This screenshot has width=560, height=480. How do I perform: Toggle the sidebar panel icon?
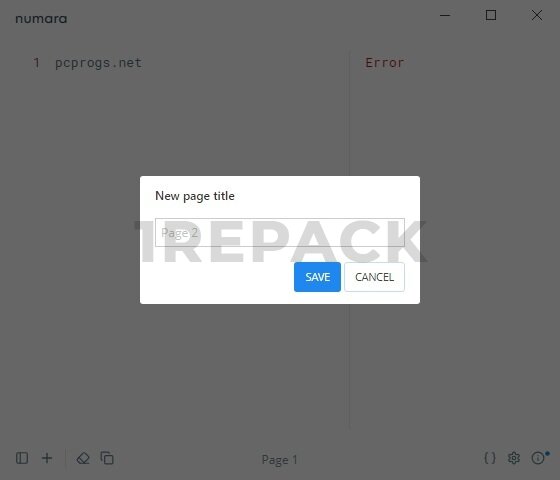22,458
